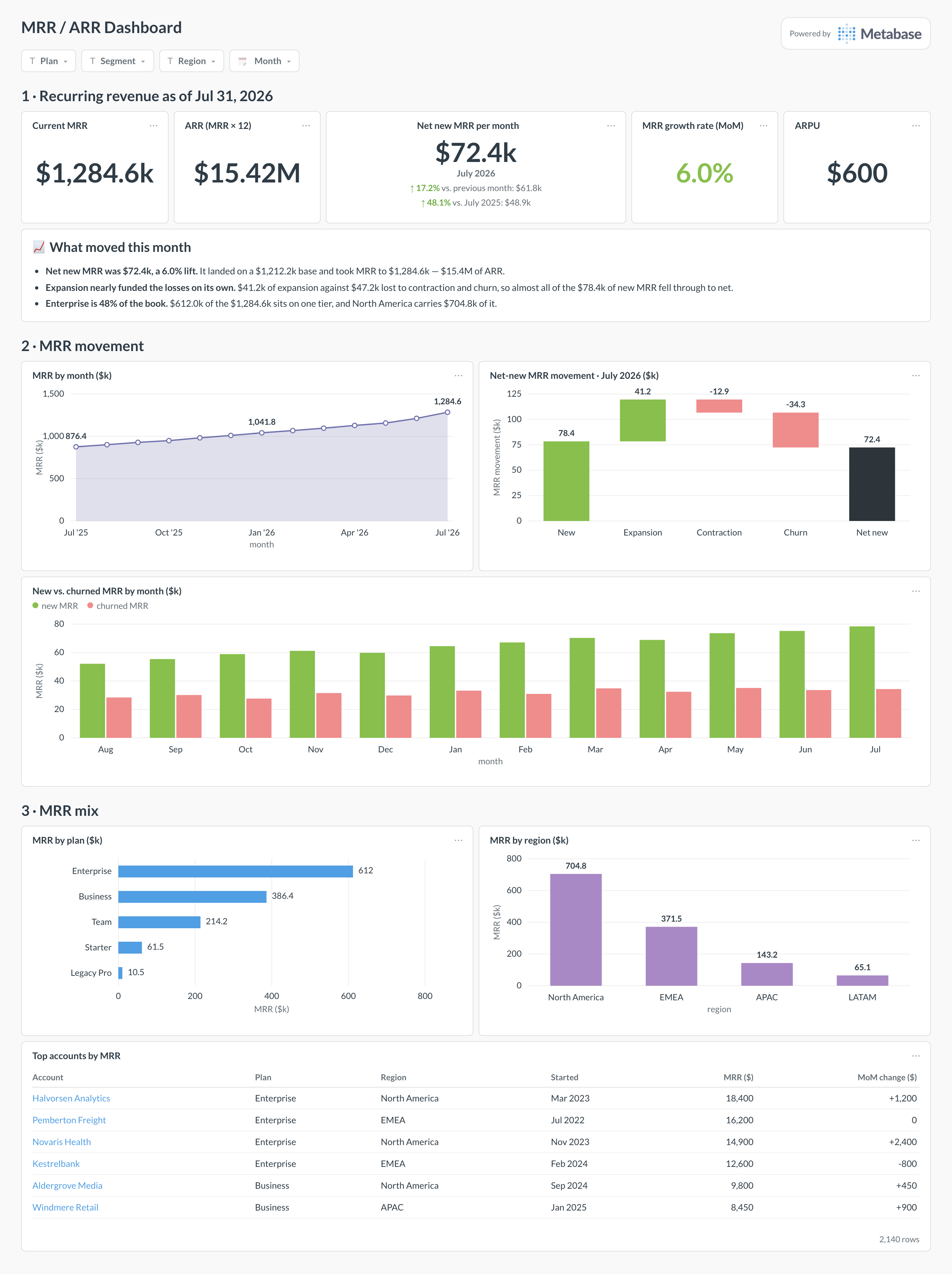Click the Jan 2025 started cell
Image resolution: width=952 pixels, height=1274 pixels.
[x=569, y=1208]
